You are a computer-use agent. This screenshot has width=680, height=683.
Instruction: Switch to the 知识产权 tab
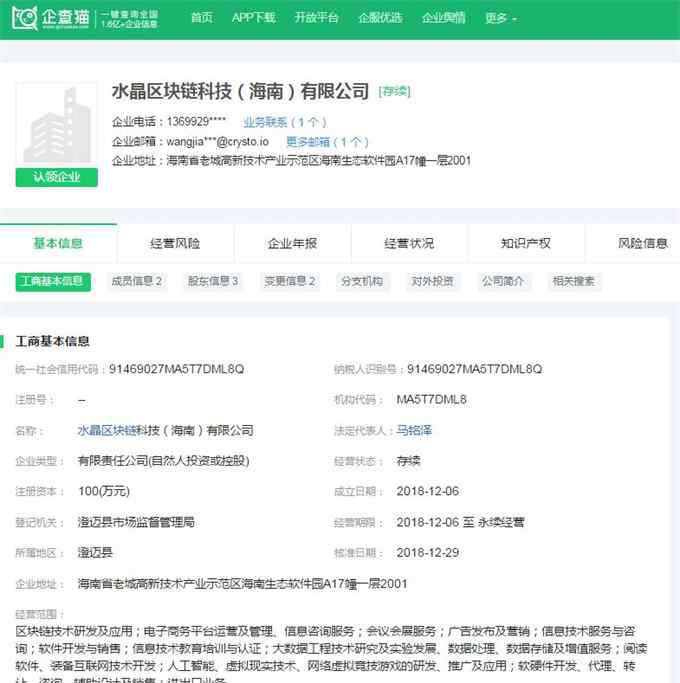click(x=526, y=243)
